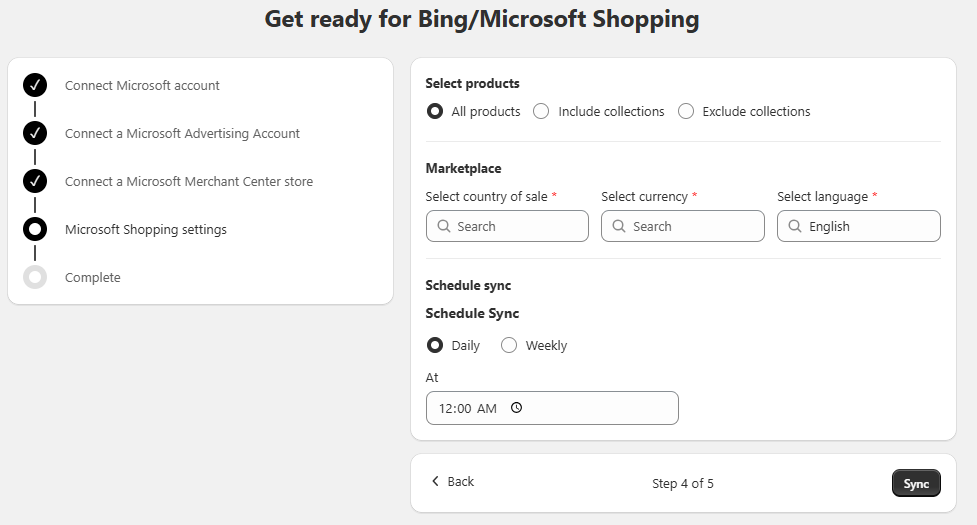
Task: Click the Complete step label
Action: pyautogui.click(x=93, y=278)
